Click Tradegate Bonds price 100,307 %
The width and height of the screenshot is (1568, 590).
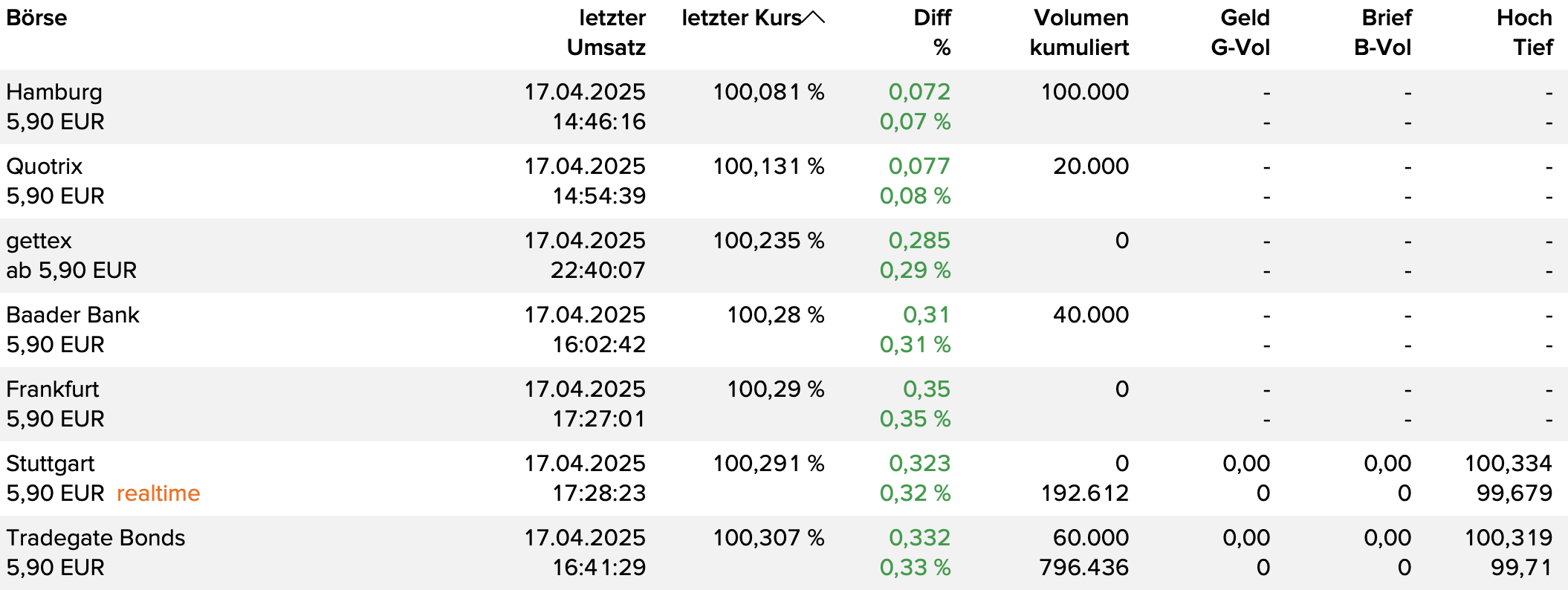pos(768,538)
